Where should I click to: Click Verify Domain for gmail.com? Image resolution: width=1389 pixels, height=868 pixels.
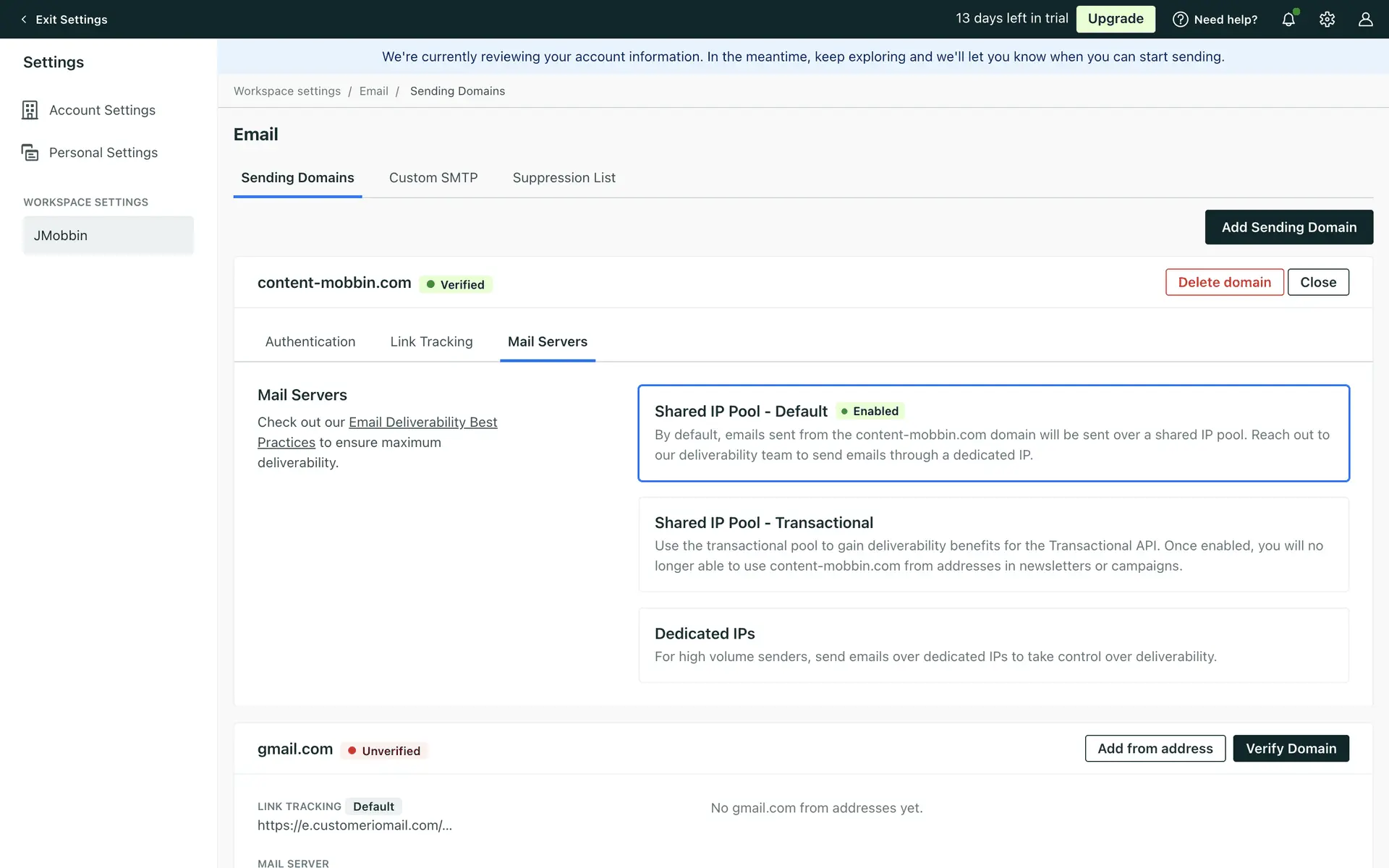[1290, 749]
